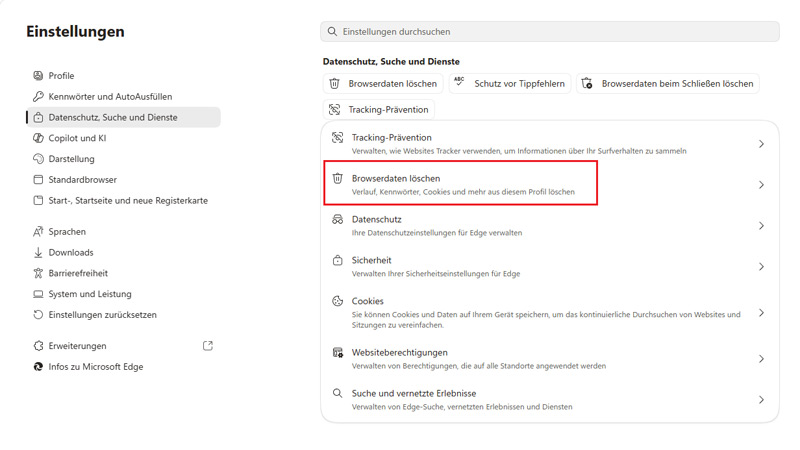Open Standardbrowser settings

coord(123,180)
